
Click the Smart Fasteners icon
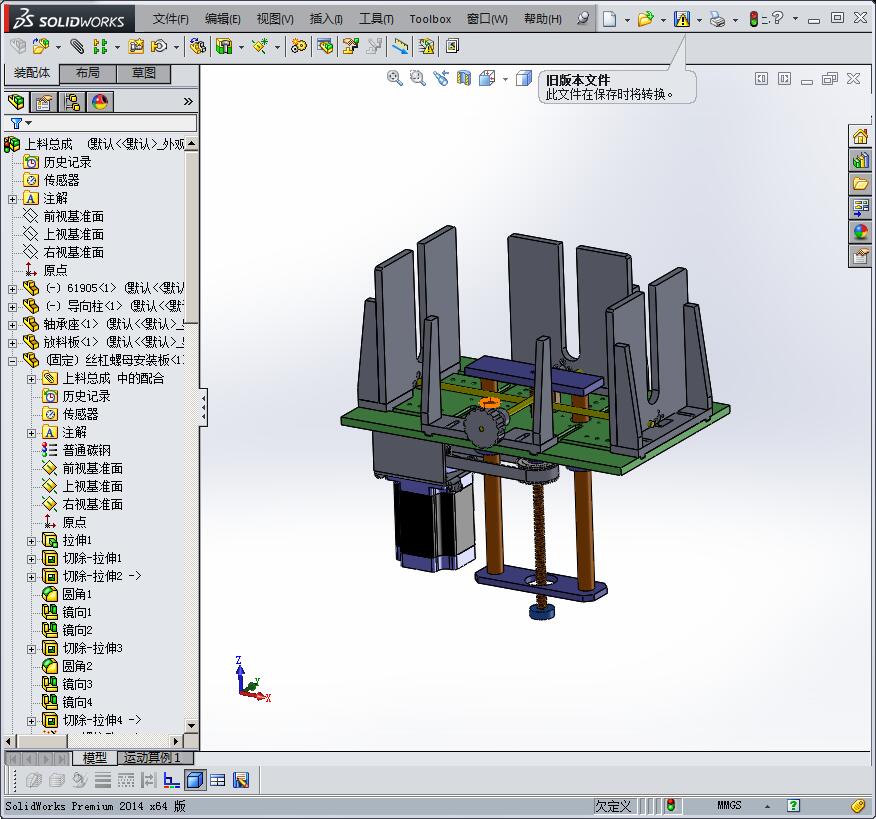(x=136, y=46)
